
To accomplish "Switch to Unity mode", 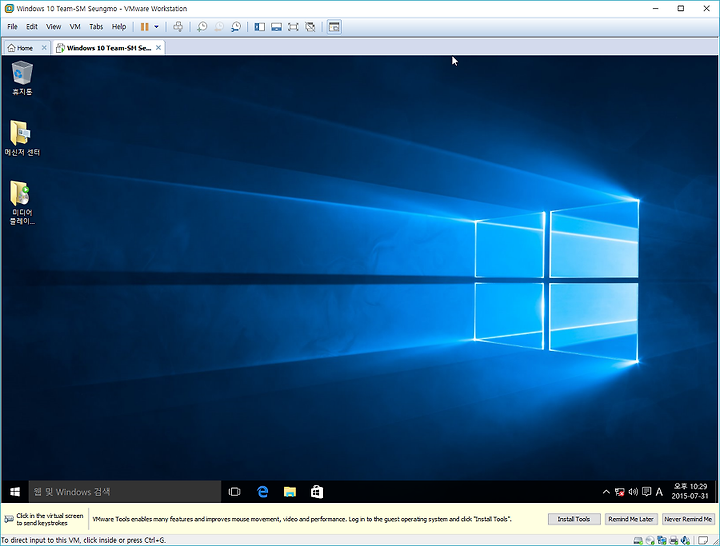I will (310, 27).
